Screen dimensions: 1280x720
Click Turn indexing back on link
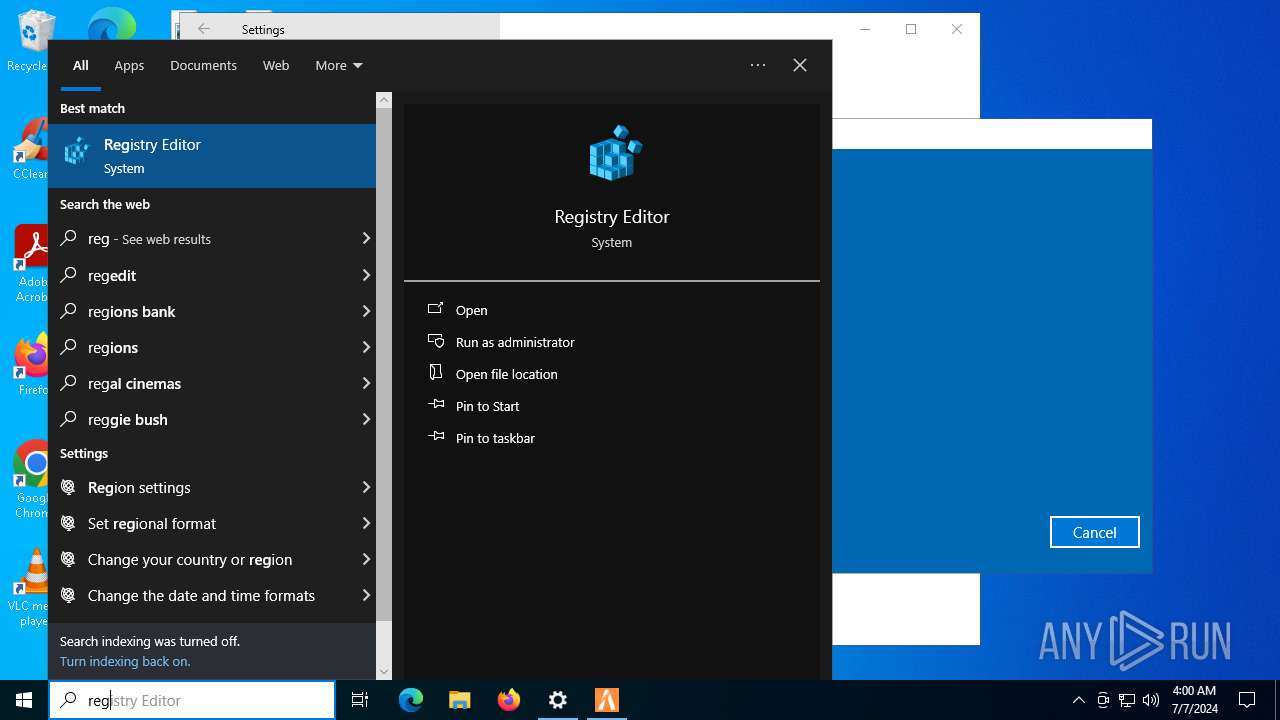(x=125, y=661)
